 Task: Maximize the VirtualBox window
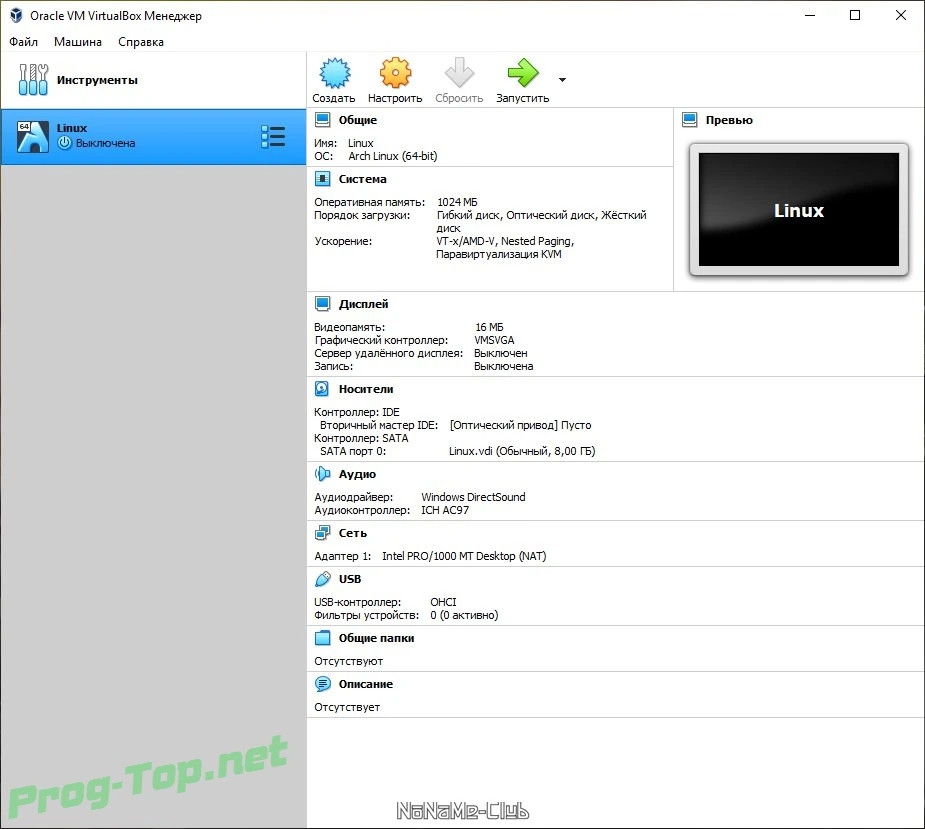(855, 15)
